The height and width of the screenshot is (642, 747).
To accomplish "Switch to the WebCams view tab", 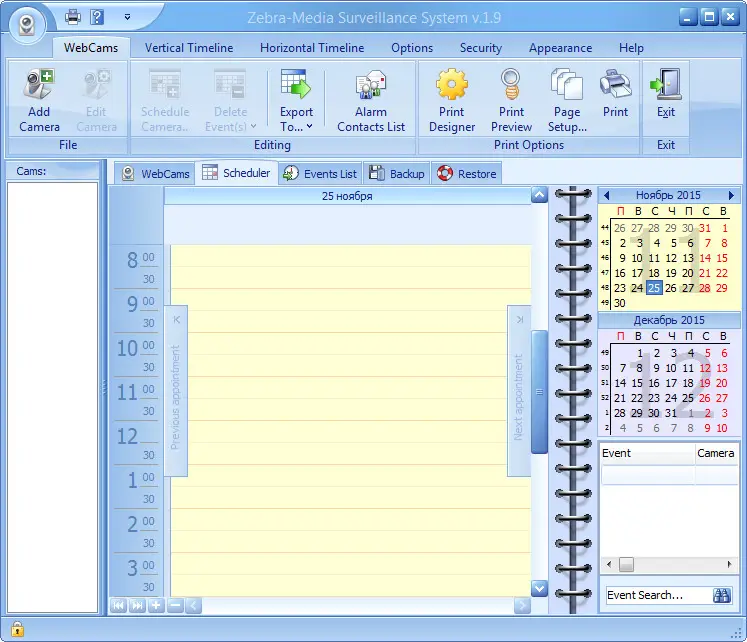I will coord(155,174).
